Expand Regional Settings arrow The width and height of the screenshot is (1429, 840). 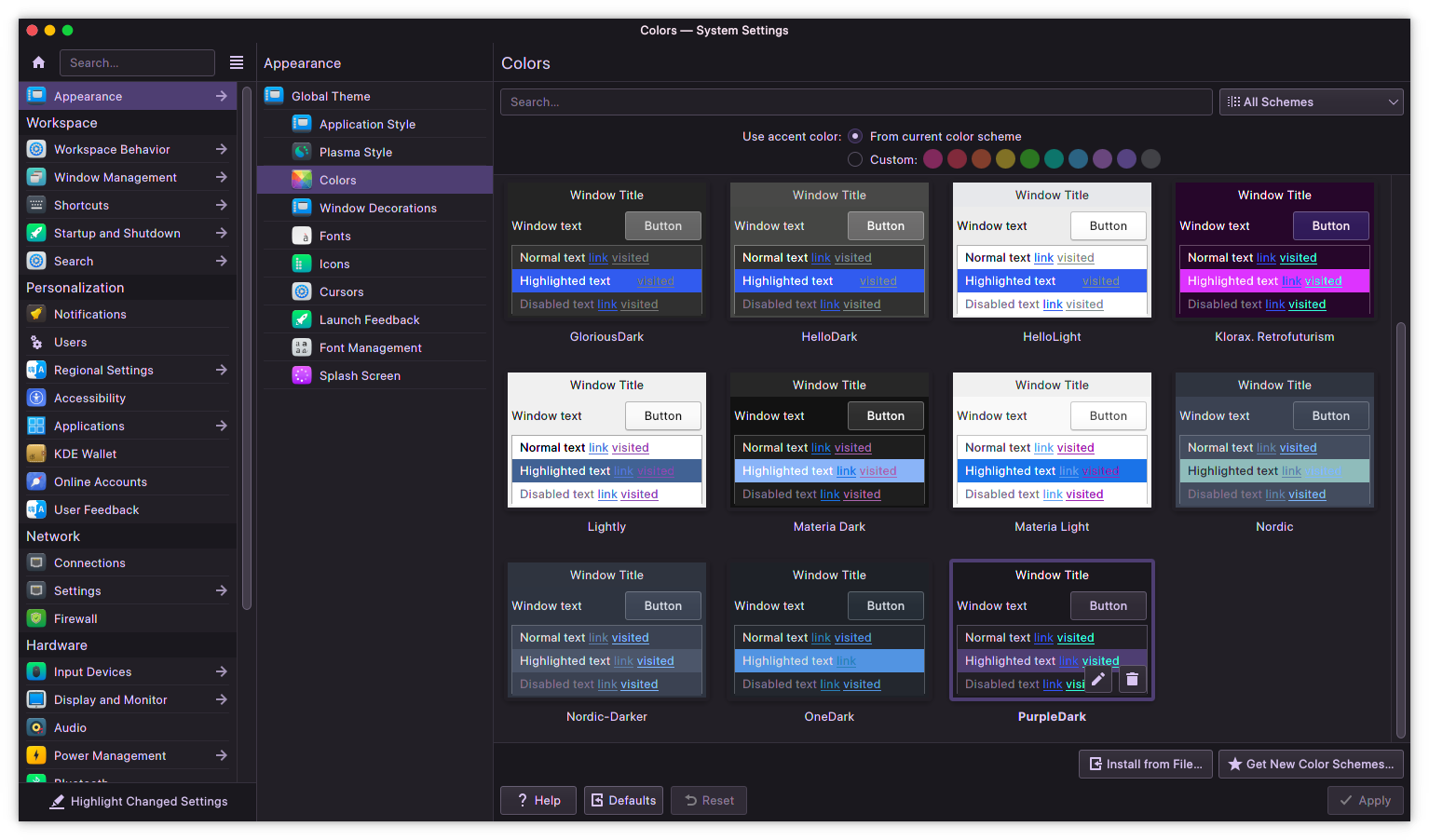click(222, 370)
